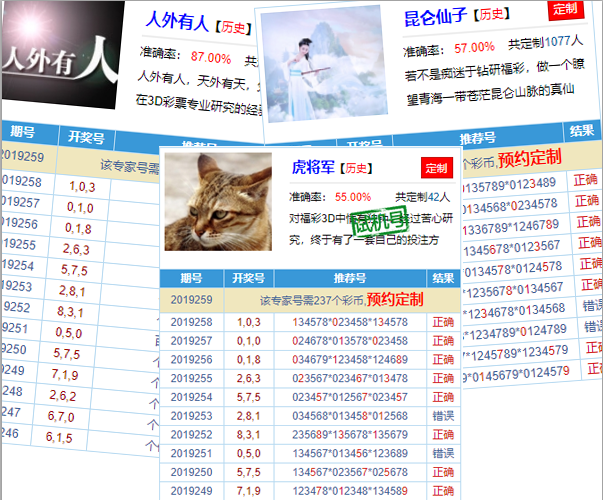View 历史 records for 虎将军
This screenshot has width=603, height=500.
coord(357,168)
